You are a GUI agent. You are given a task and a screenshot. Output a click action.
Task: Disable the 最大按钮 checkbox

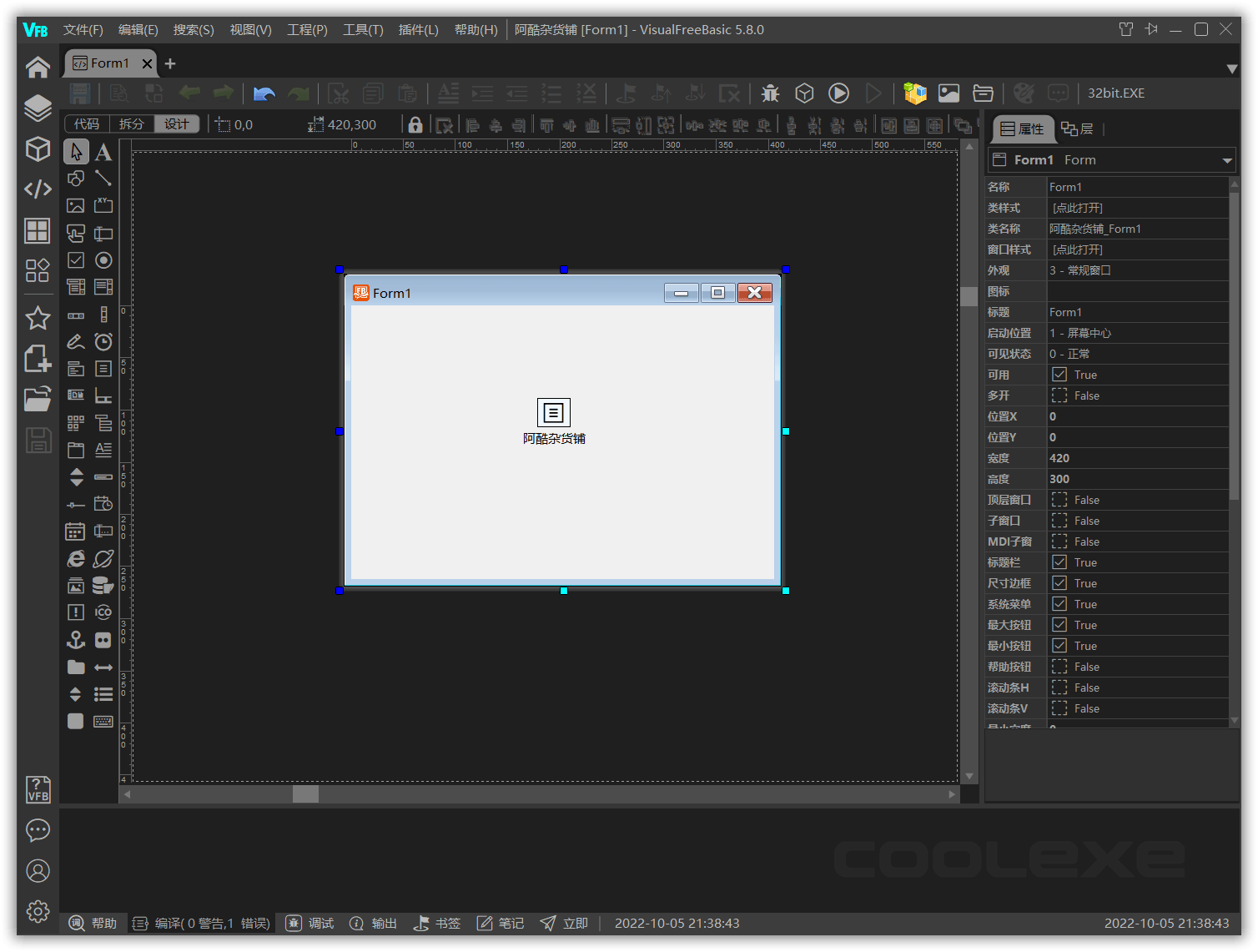(x=1059, y=624)
